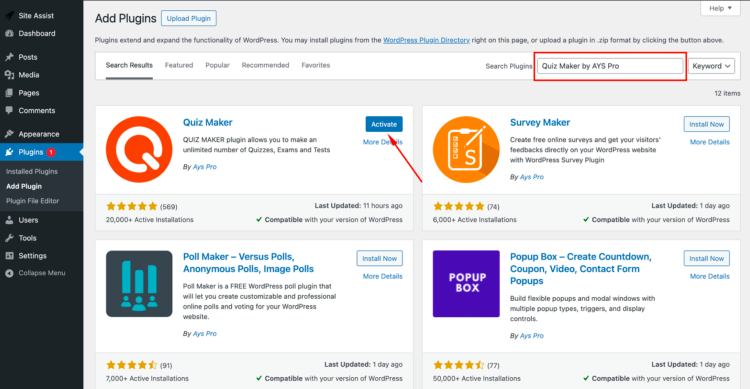Open Ays Pro author link under Survey Maker
The width and height of the screenshot is (750, 389).
tap(532, 177)
